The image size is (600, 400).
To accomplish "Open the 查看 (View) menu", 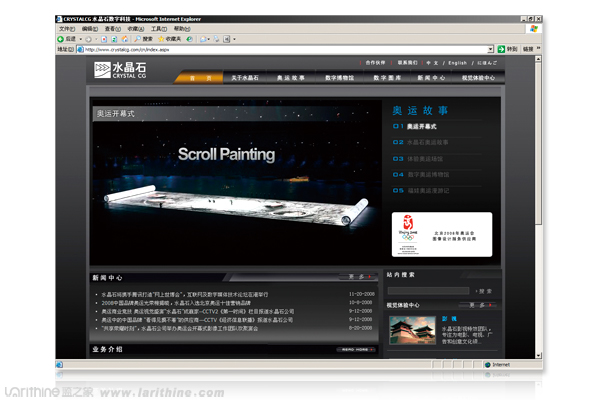I will coord(113,29).
